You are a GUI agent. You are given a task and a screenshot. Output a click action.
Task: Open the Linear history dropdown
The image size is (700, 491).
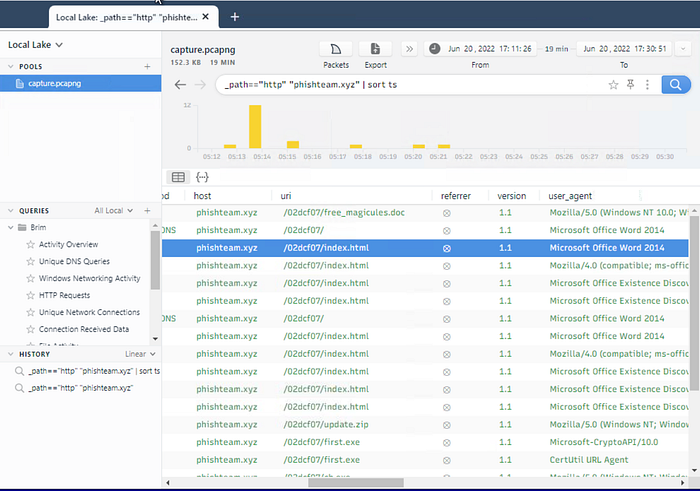pos(140,354)
